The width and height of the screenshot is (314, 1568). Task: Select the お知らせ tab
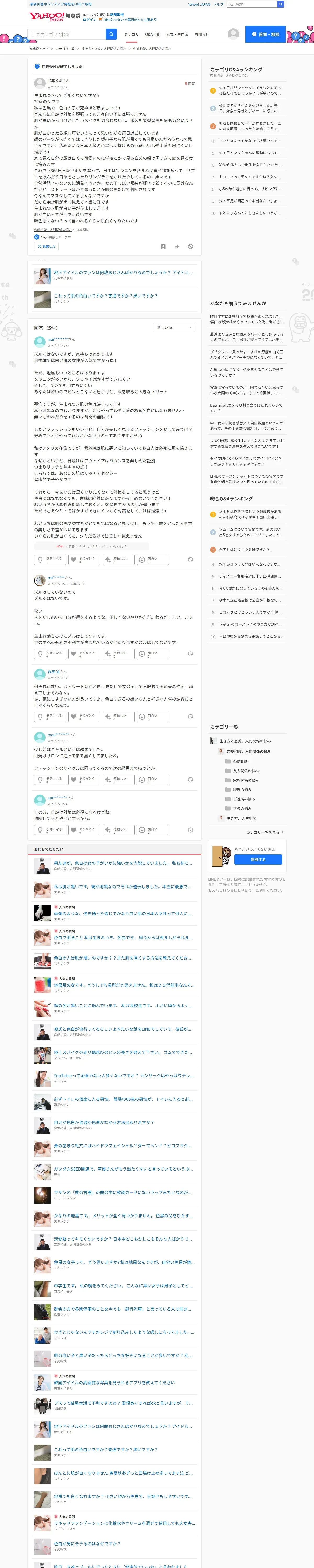(202, 35)
